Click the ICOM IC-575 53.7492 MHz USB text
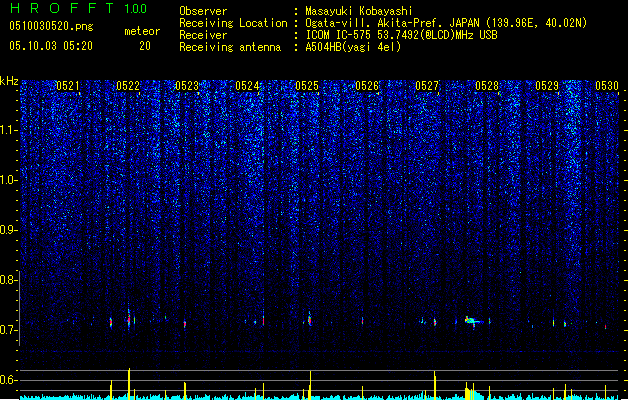Screen dimensions: 629x400 (402, 35)
